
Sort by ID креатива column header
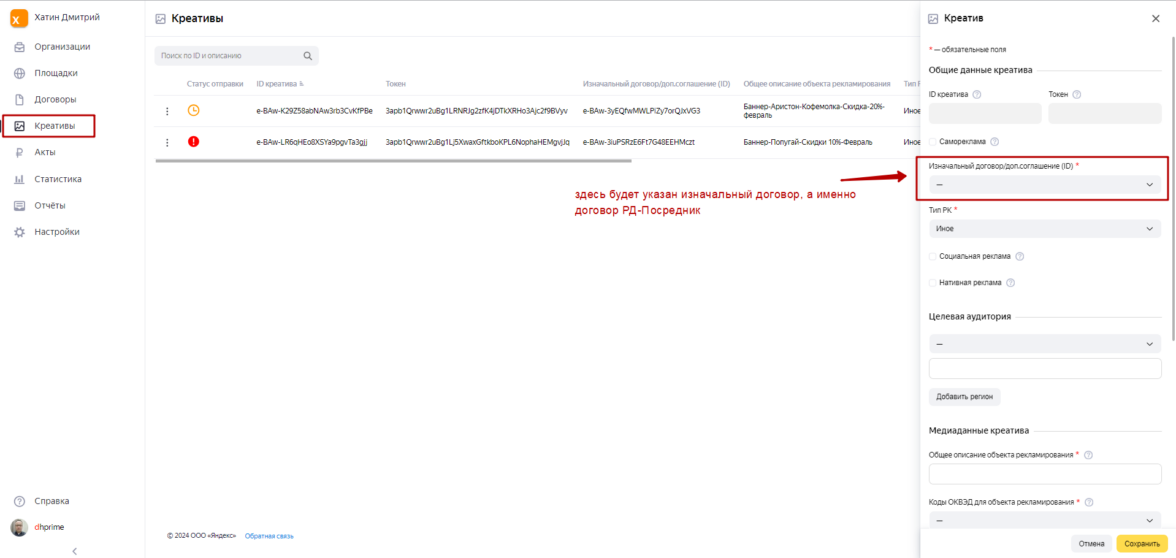point(280,84)
